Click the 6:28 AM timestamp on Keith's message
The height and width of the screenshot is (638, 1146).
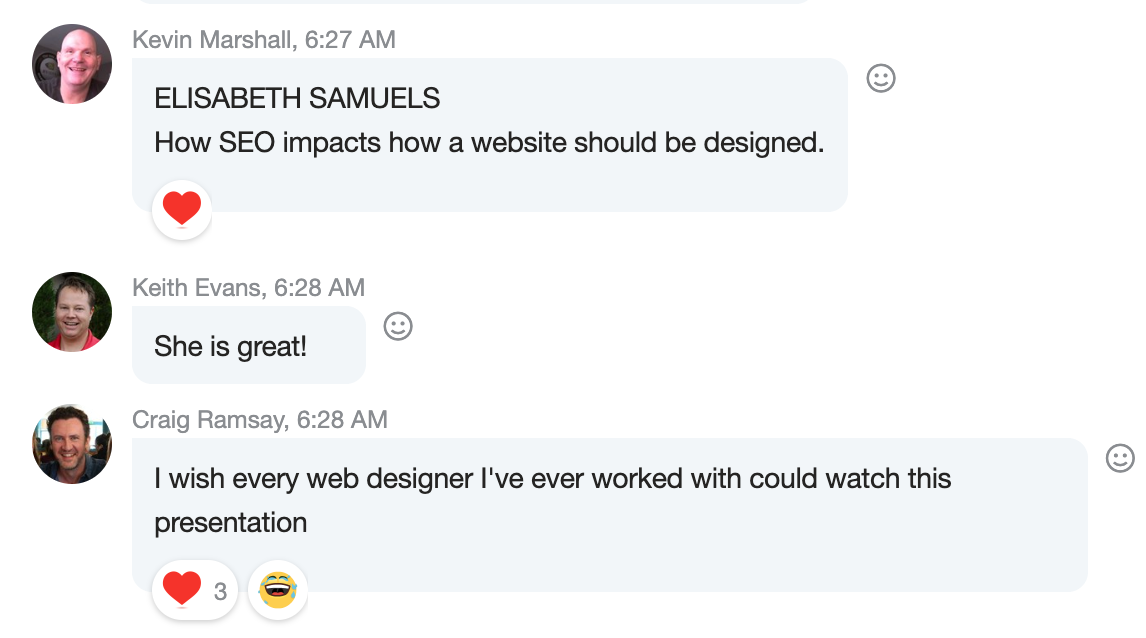[319, 288]
